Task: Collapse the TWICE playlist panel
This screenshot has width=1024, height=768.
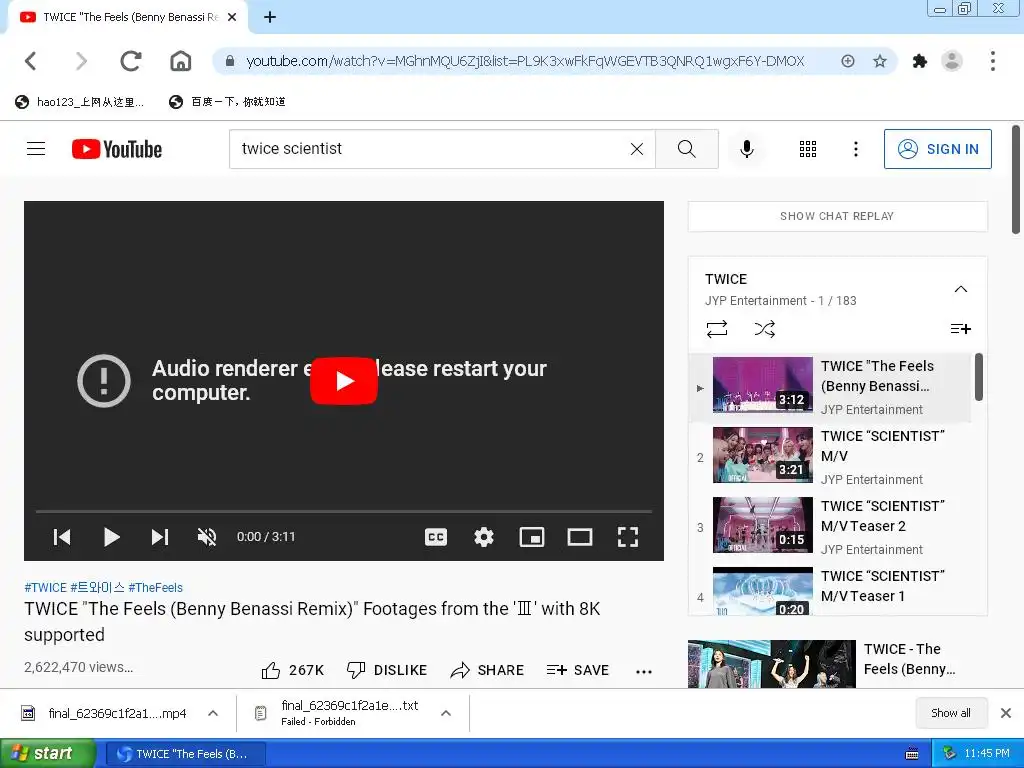Action: click(x=961, y=289)
